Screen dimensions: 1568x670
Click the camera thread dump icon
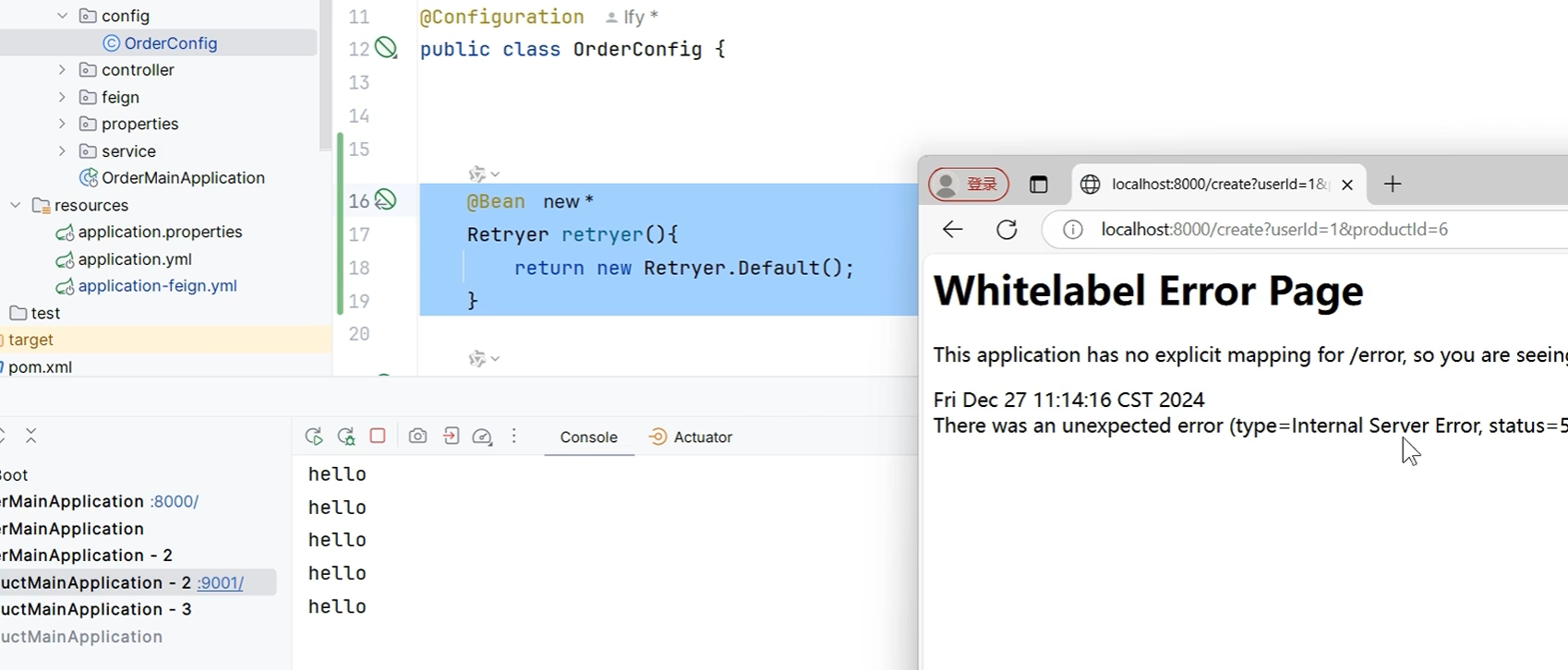coord(417,437)
